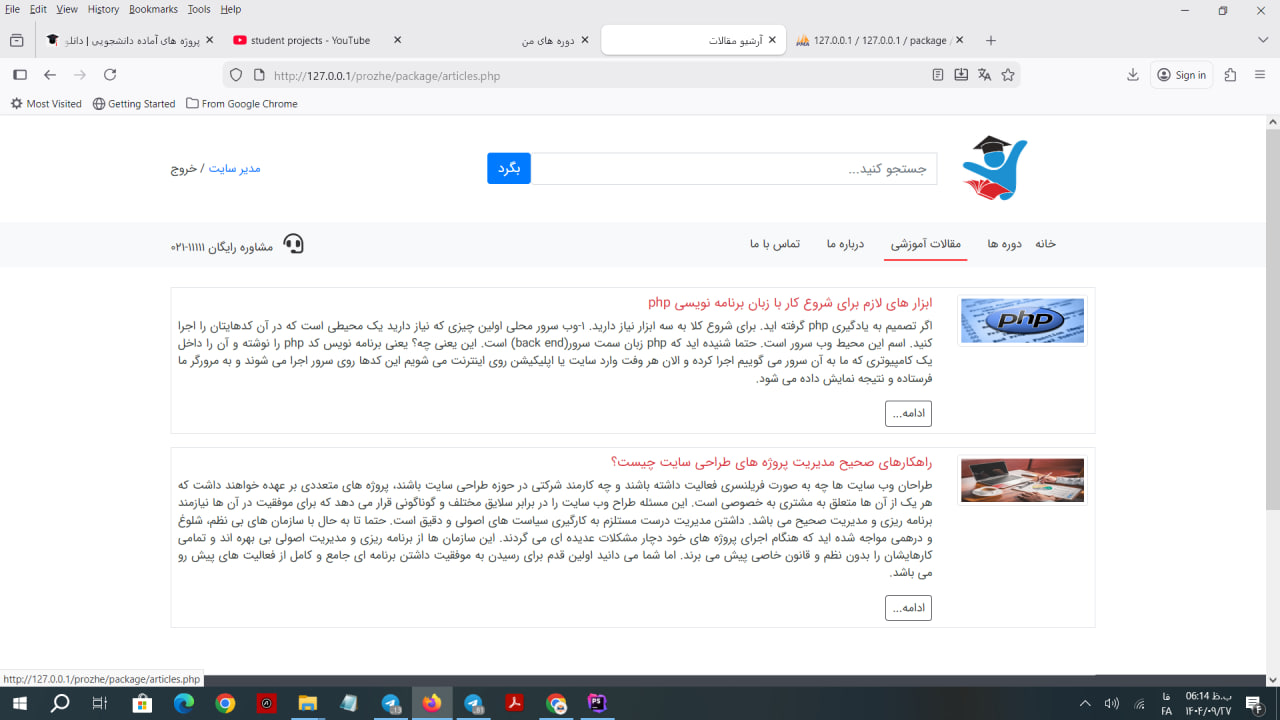Open the Firefox downloads icon
Viewport: 1280px width, 720px height.
click(1133, 75)
